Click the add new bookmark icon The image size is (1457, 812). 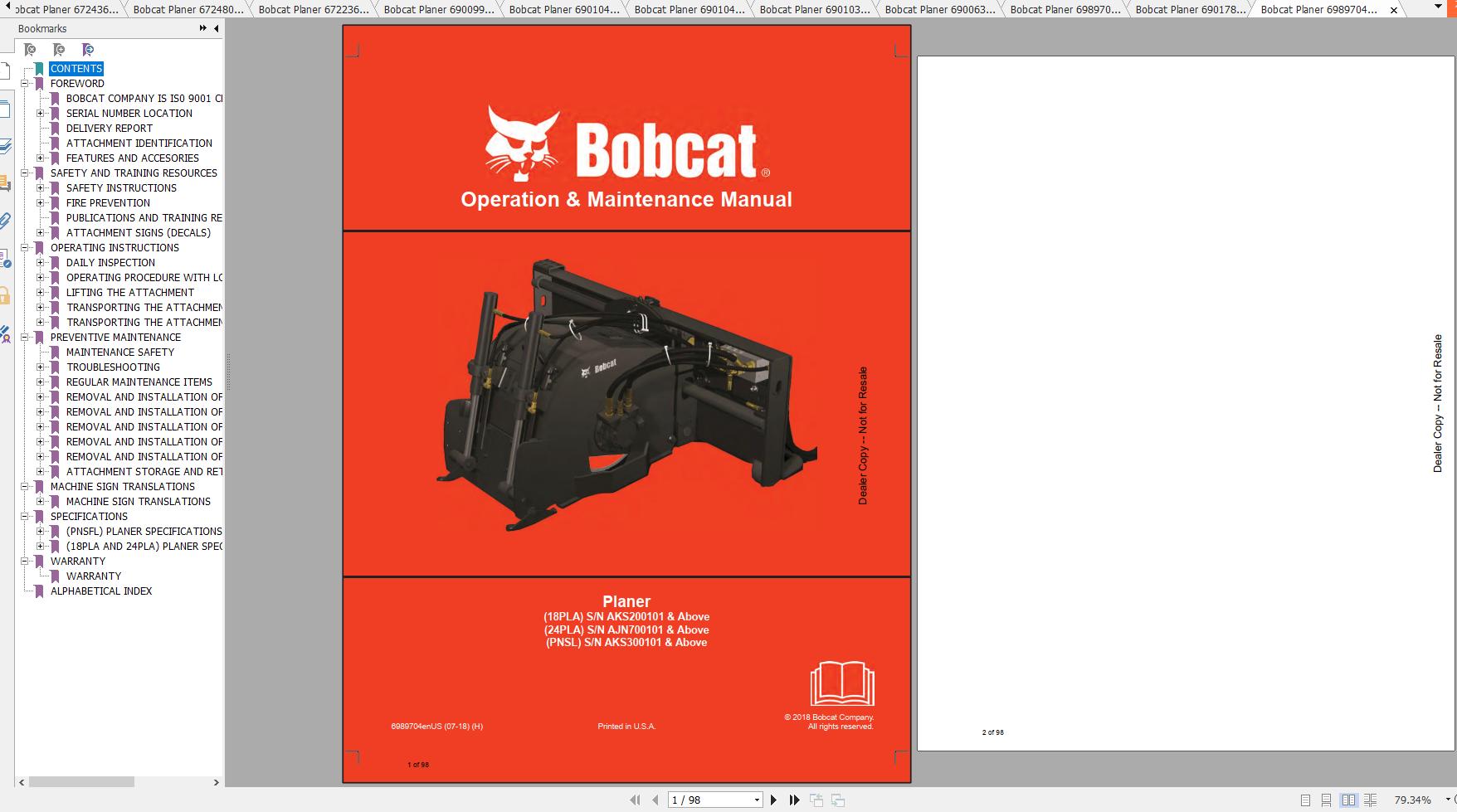[59, 49]
